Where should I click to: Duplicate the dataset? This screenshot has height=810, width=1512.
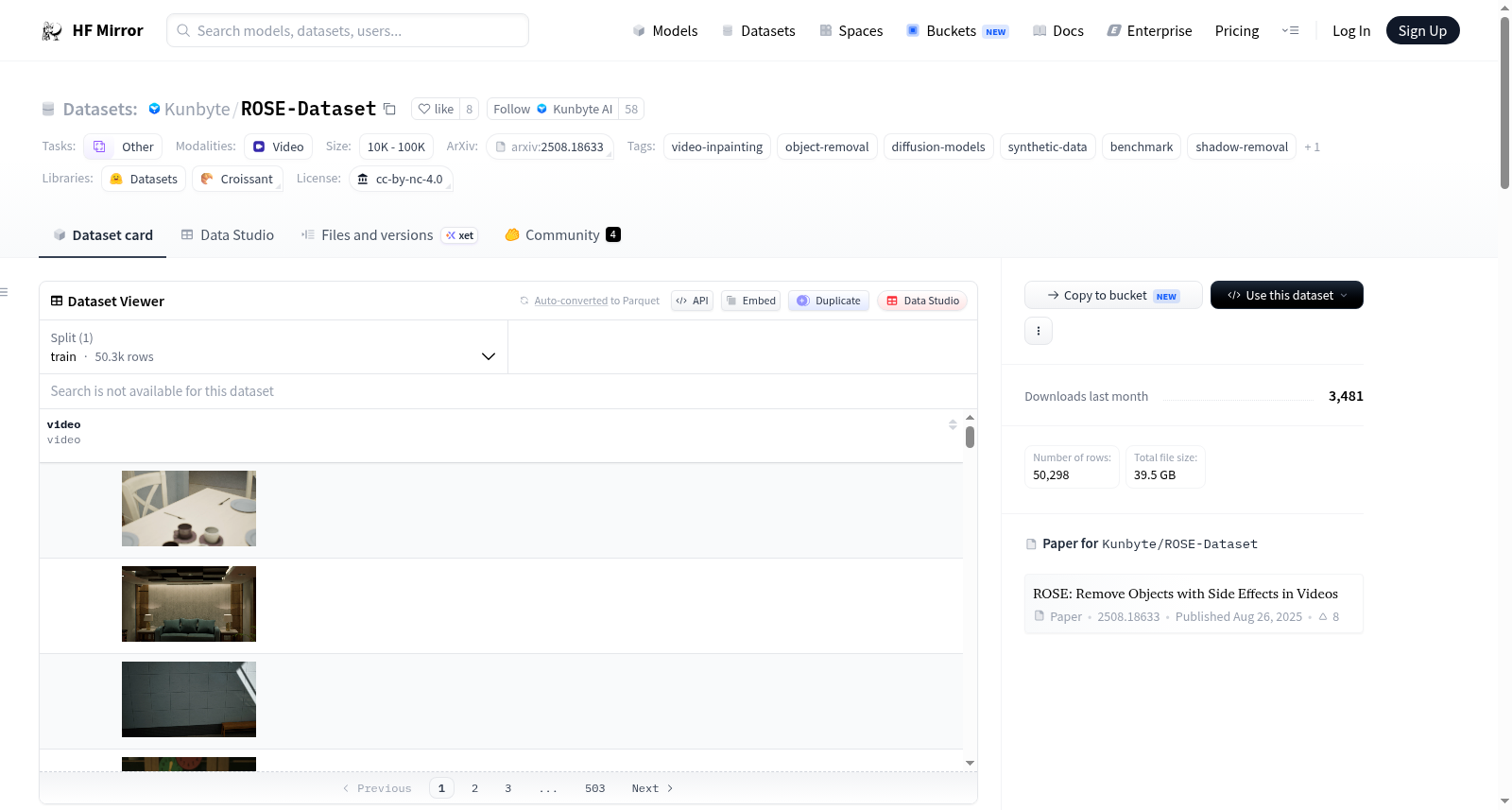click(x=829, y=301)
